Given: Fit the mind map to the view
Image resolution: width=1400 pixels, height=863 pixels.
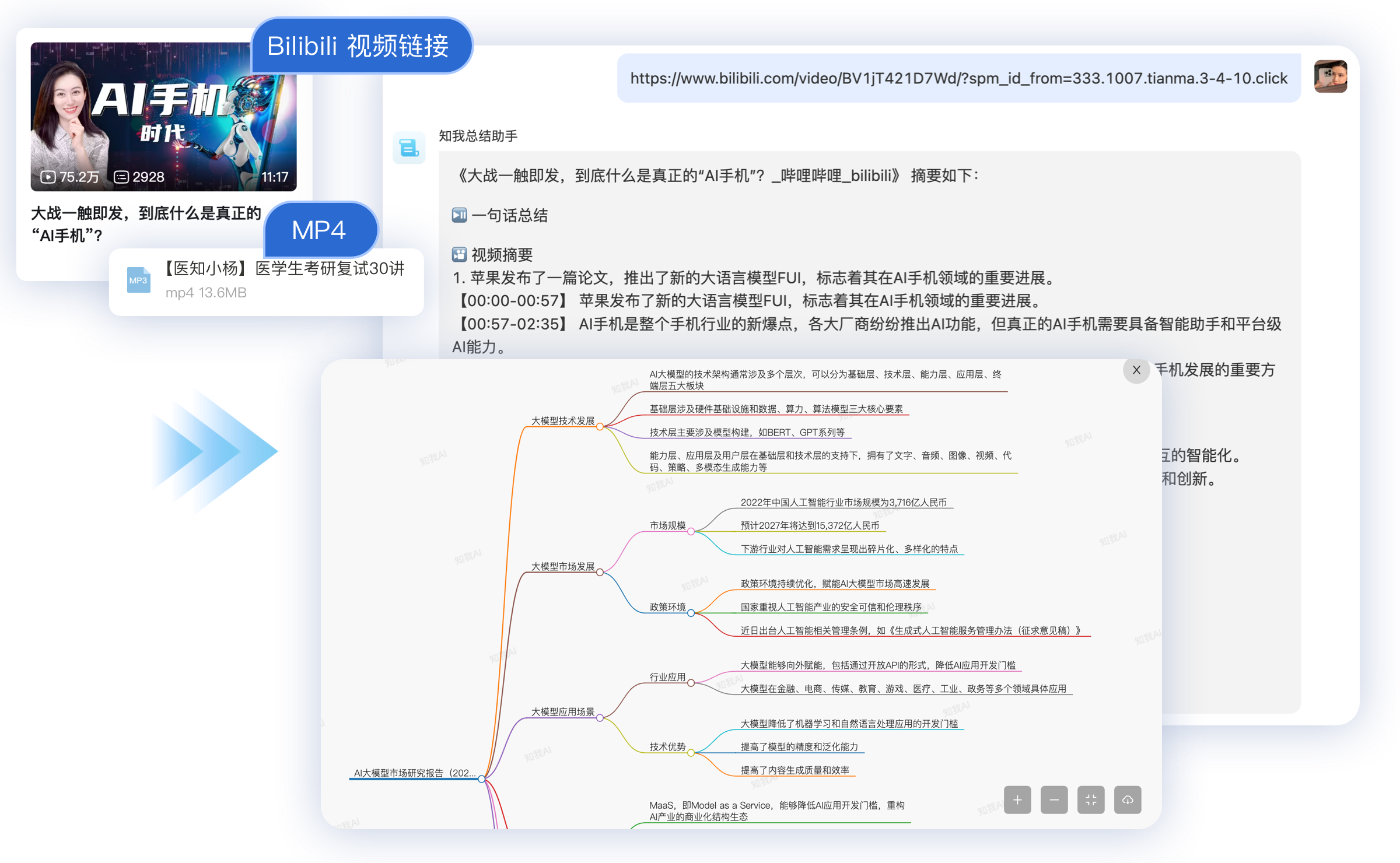Looking at the screenshot, I should 1091,799.
